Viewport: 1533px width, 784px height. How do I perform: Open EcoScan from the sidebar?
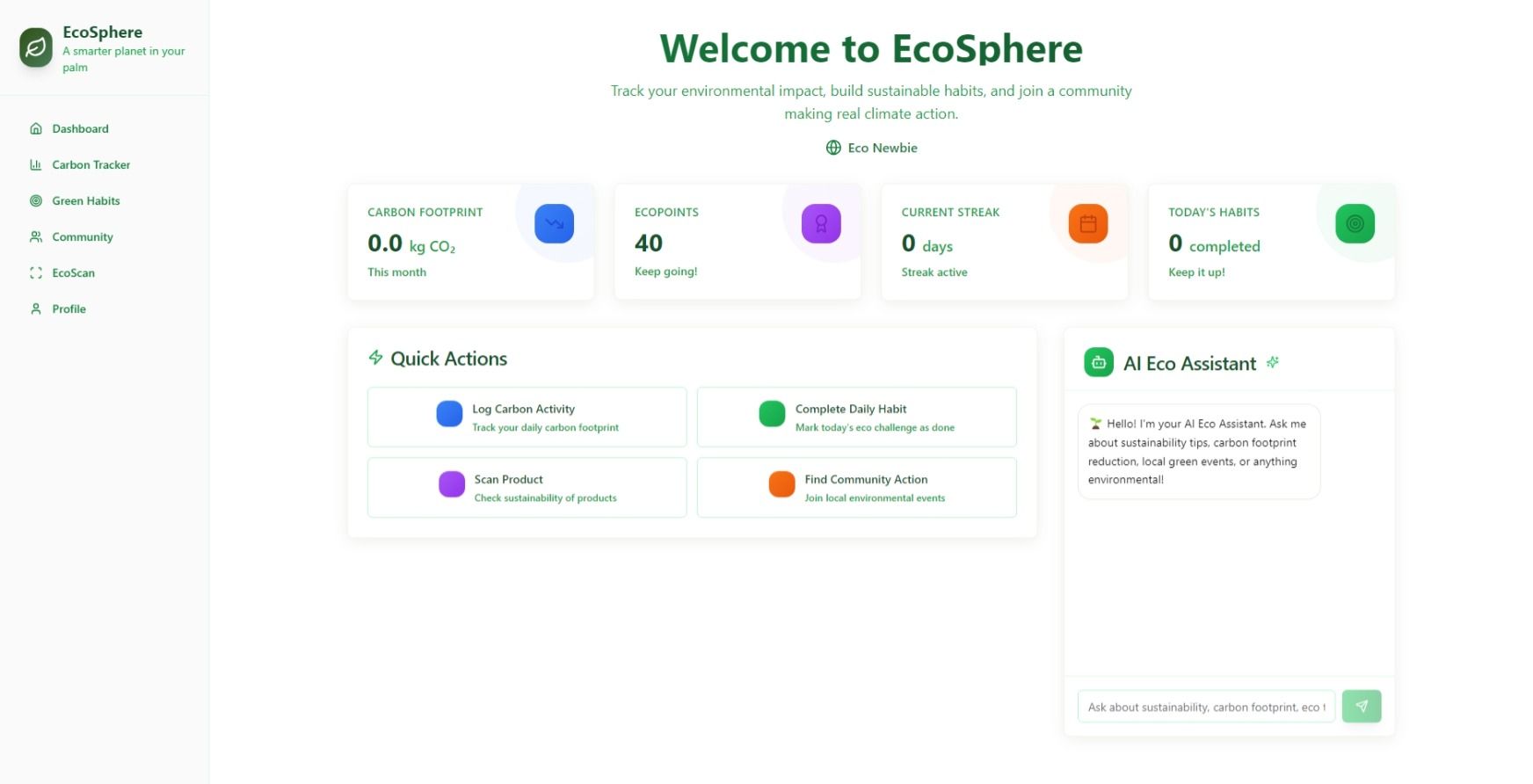[x=105, y=272]
